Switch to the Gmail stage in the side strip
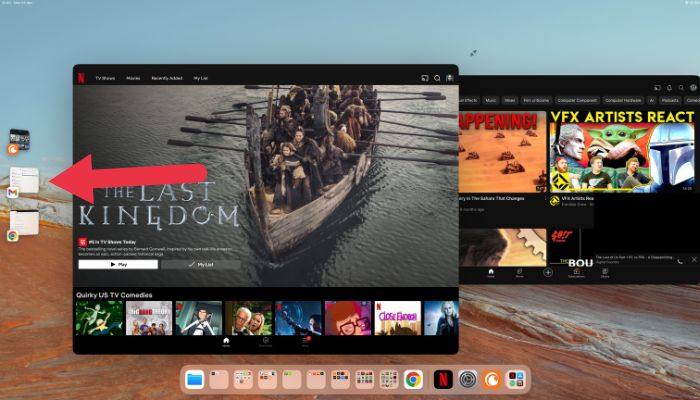Image resolution: width=700 pixels, height=400 pixels. pyautogui.click(x=23, y=183)
